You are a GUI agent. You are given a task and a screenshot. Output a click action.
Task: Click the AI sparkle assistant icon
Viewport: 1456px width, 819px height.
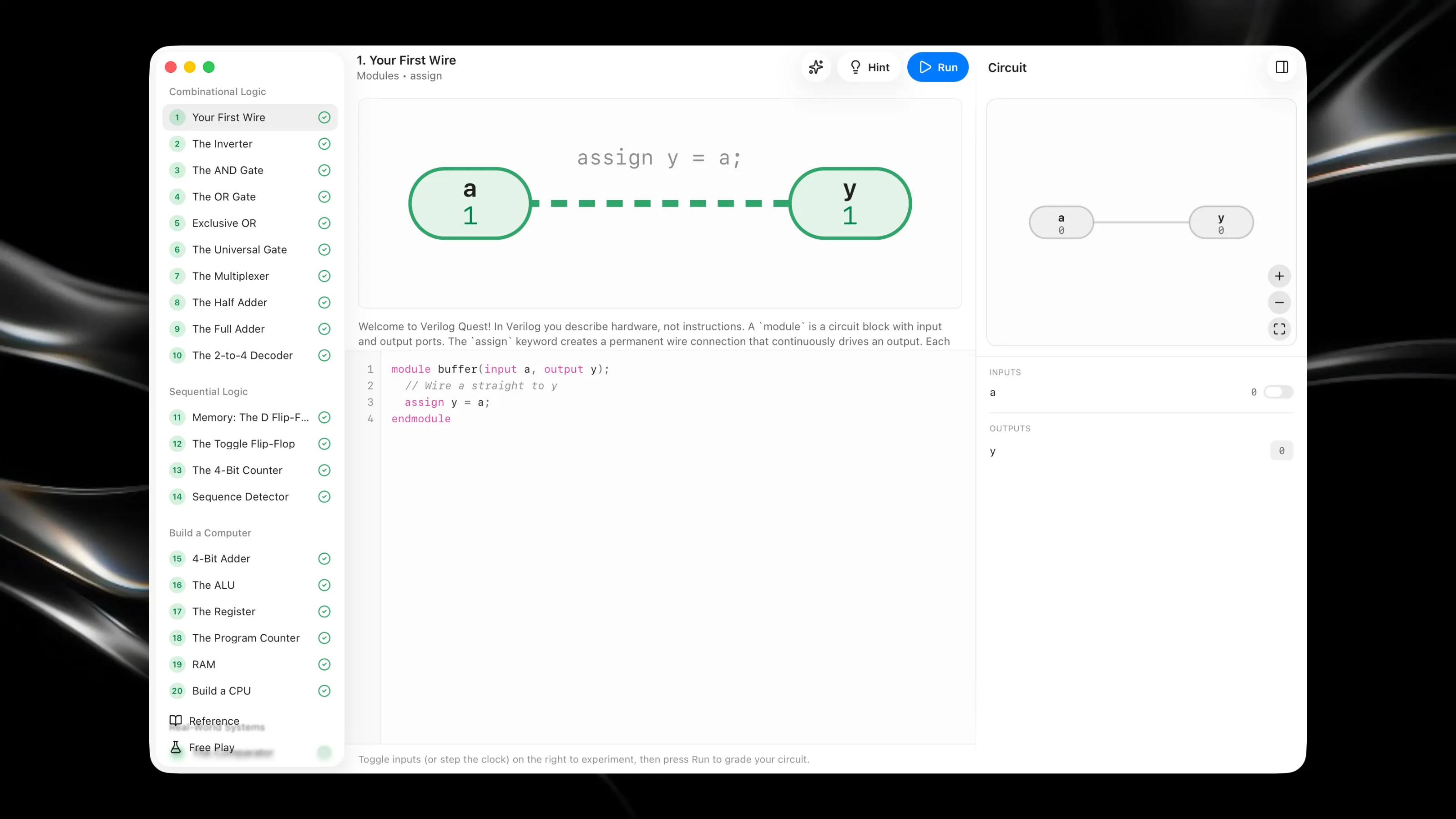click(x=816, y=67)
